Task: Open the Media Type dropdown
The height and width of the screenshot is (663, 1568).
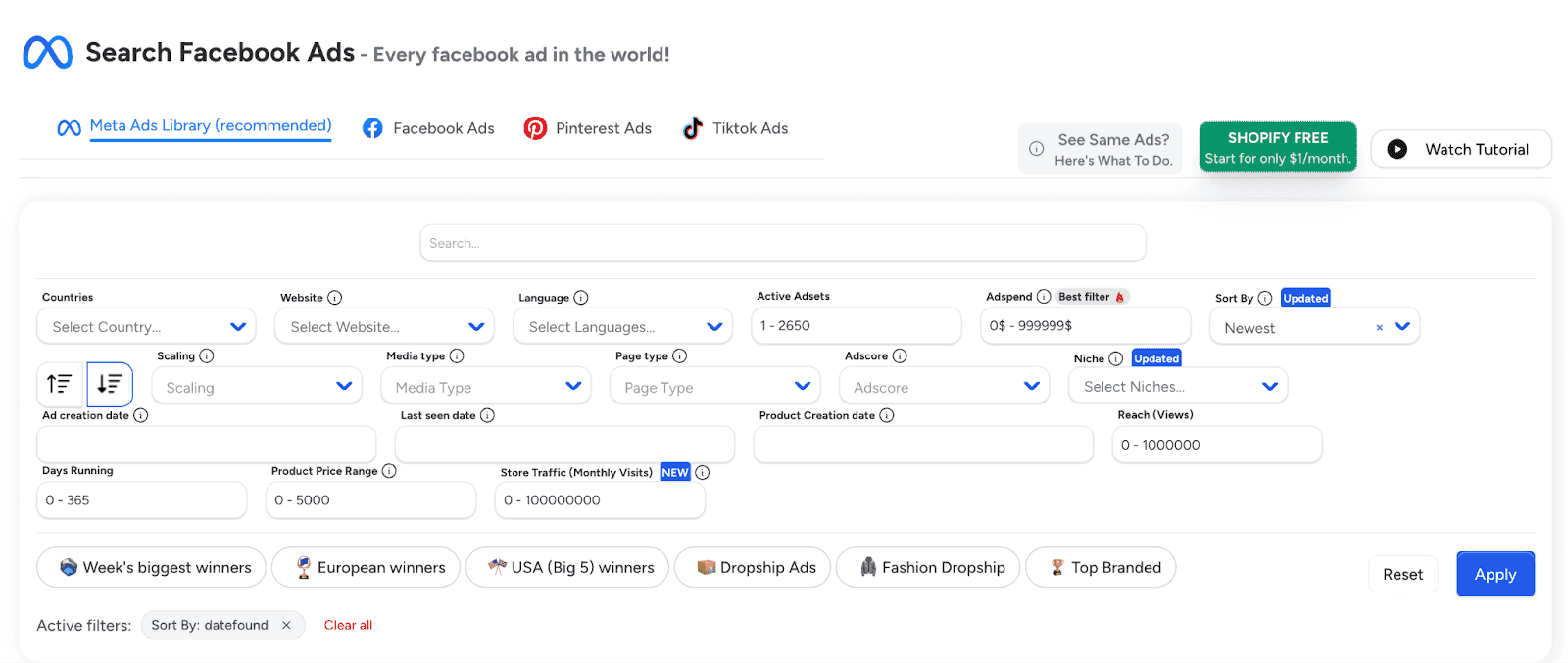Action: click(x=486, y=387)
